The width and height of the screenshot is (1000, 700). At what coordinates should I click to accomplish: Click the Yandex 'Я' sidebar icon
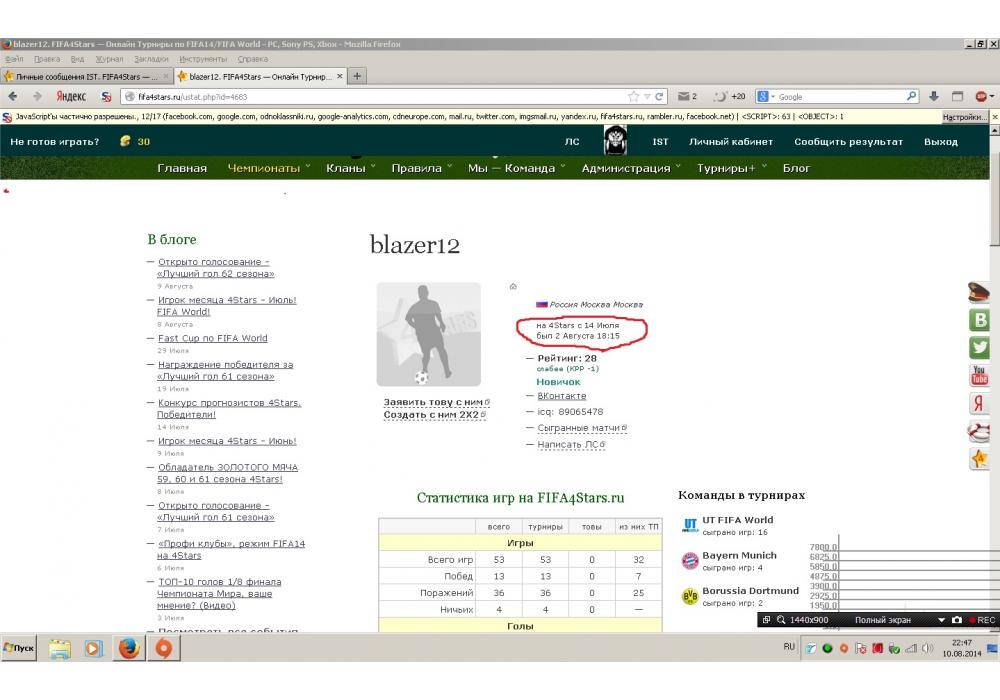(x=979, y=404)
